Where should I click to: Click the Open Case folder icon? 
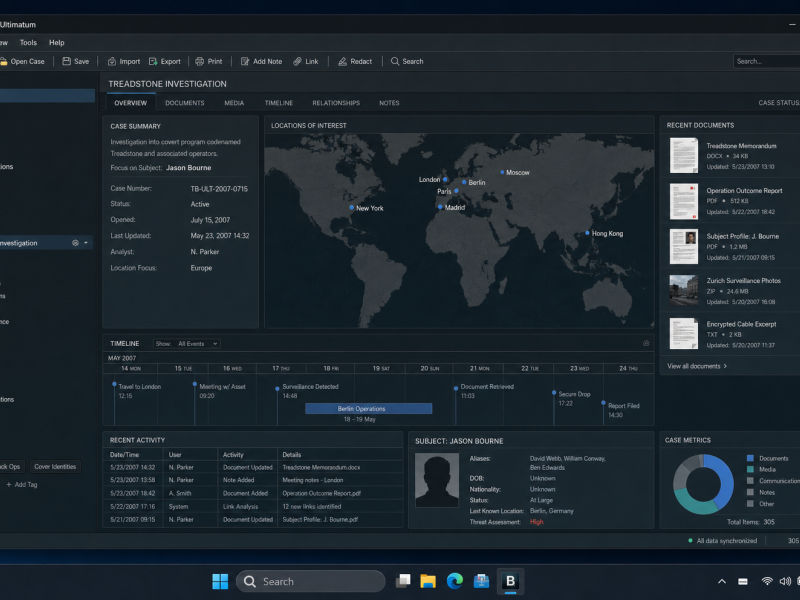[x=4, y=61]
